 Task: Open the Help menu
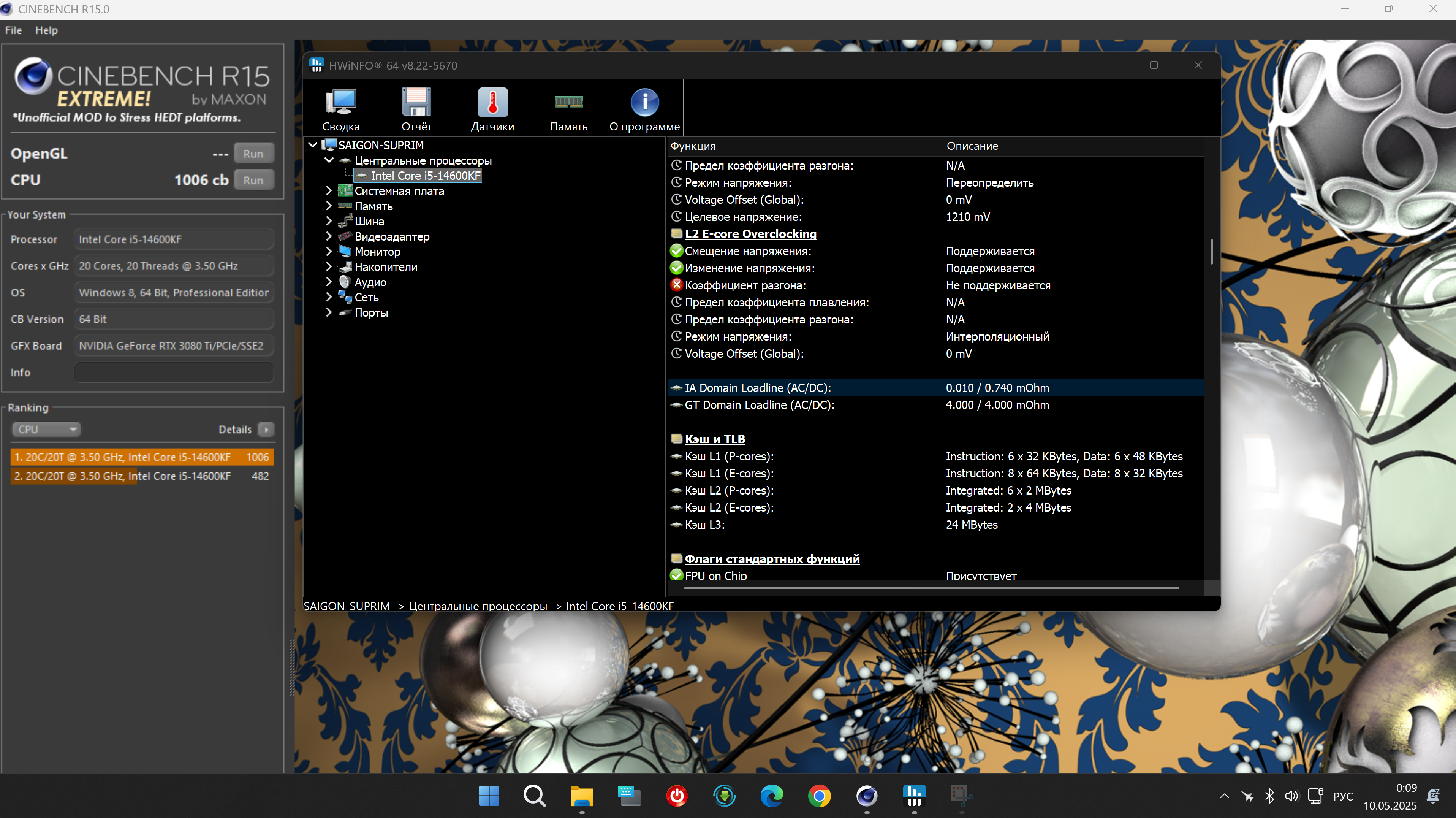pos(46,30)
